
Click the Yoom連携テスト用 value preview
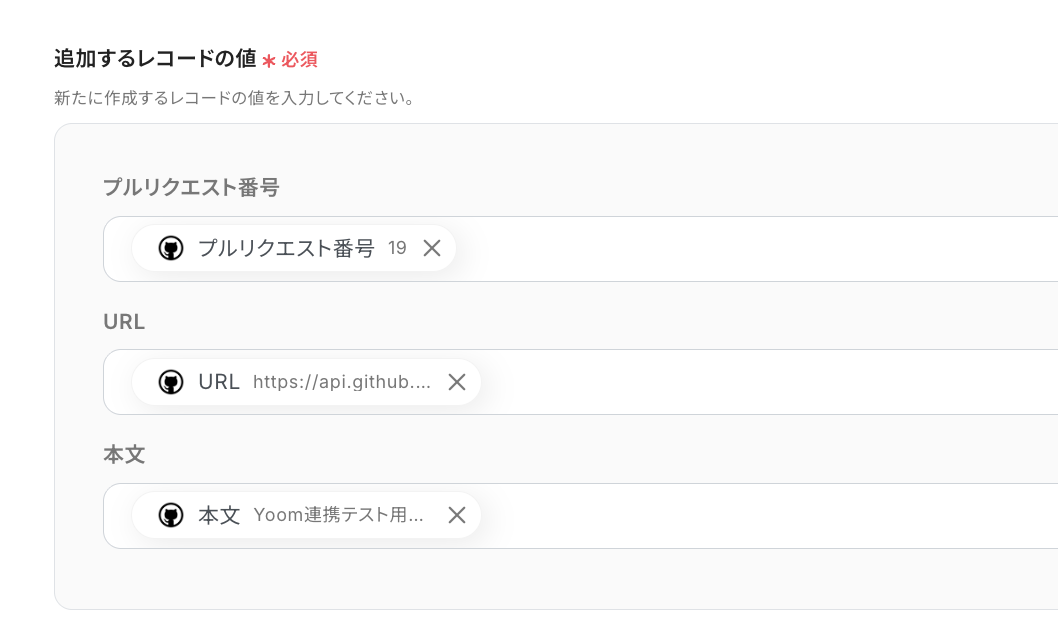338,516
